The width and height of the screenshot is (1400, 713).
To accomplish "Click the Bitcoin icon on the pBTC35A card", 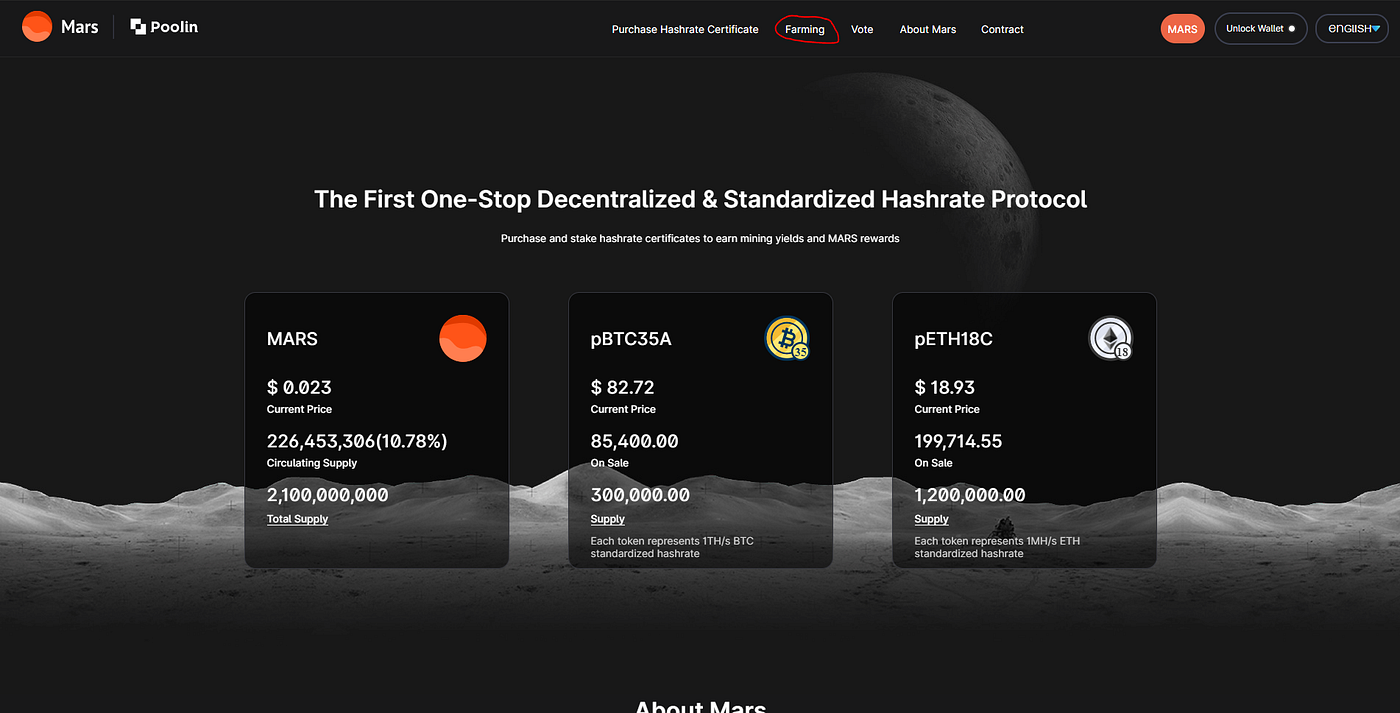I will tap(787, 338).
